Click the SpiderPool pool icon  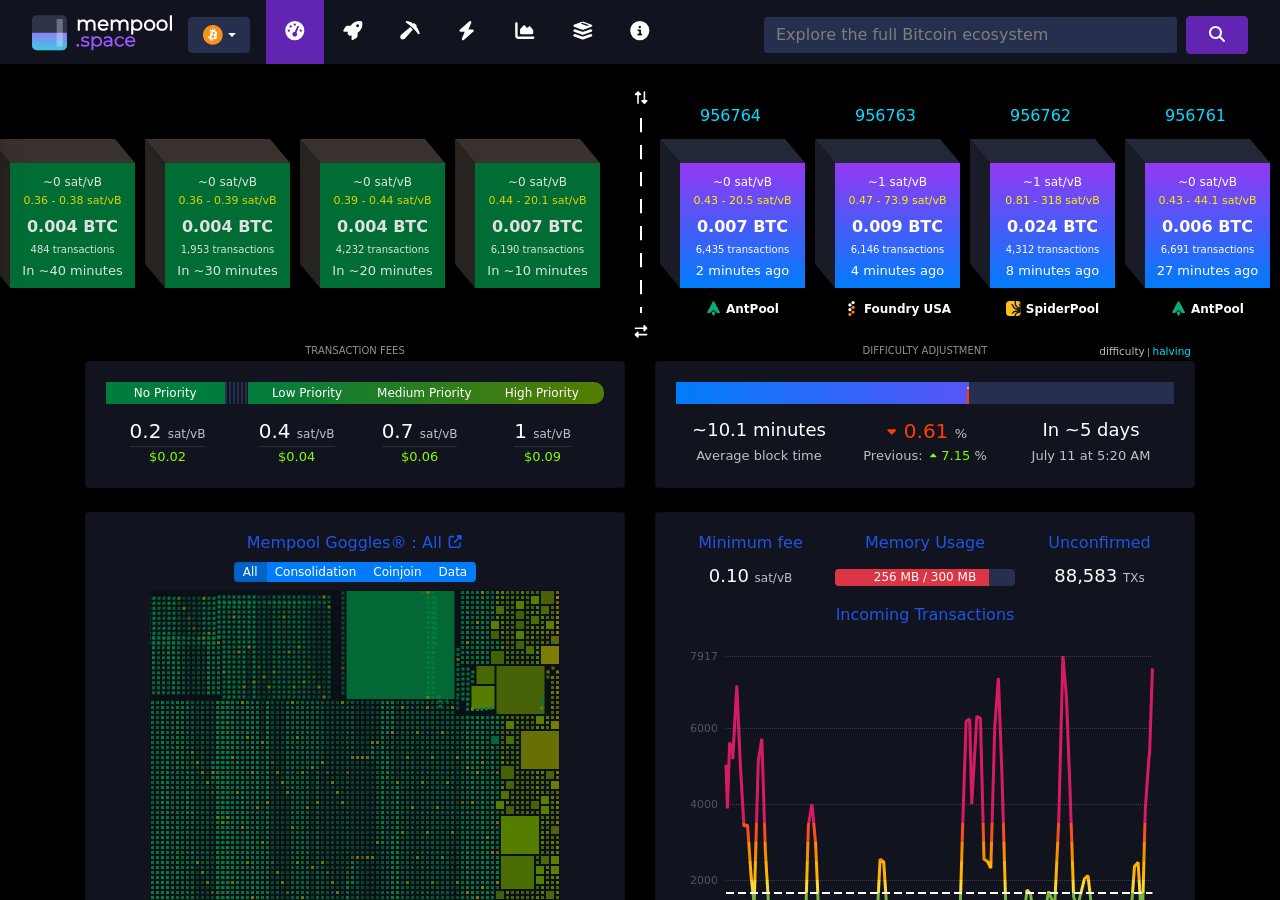coord(1013,308)
